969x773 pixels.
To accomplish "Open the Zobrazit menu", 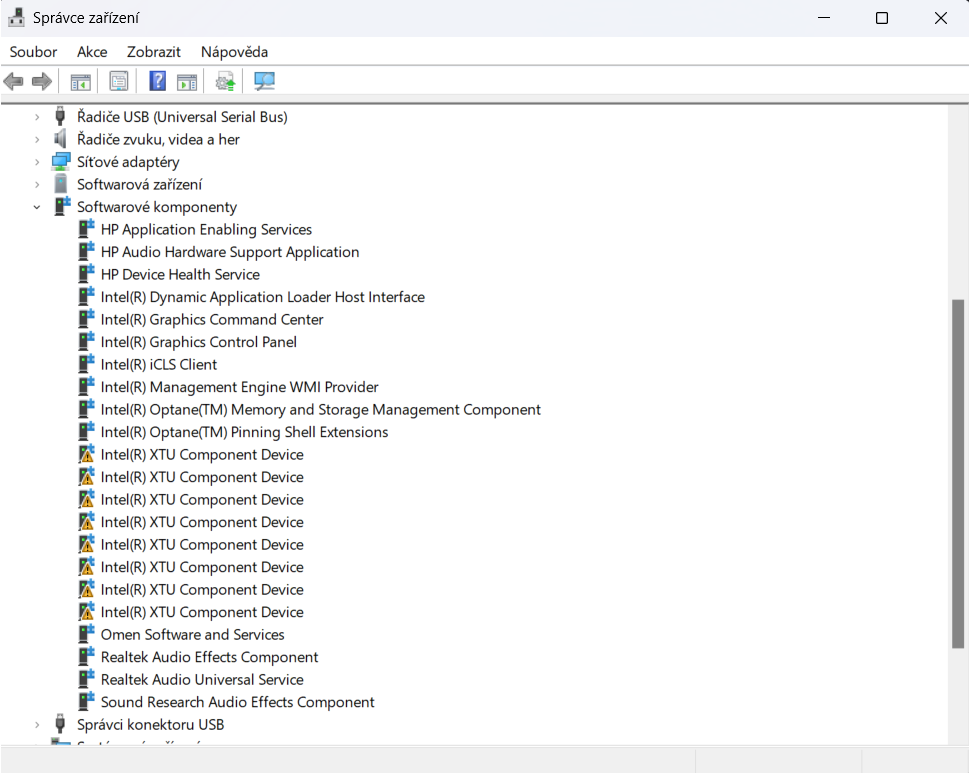I will click(x=154, y=52).
